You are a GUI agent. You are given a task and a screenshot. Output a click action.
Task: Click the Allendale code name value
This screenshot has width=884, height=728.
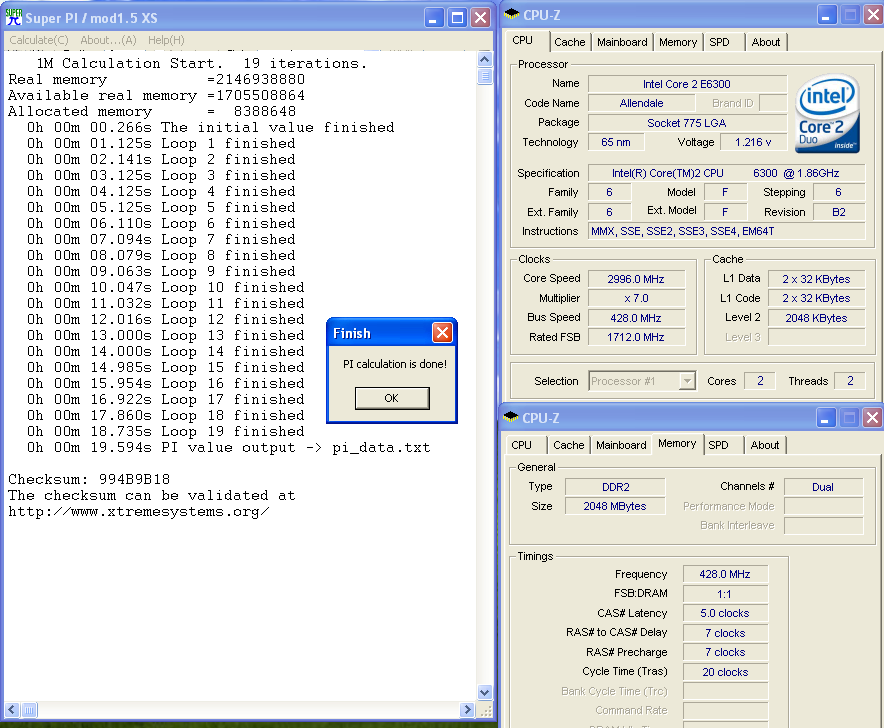(x=642, y=103)
